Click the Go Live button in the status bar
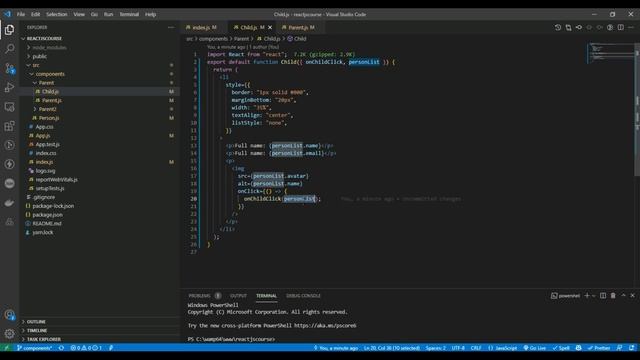This screenshot has width=640, height=360. (x=535, y=348)
